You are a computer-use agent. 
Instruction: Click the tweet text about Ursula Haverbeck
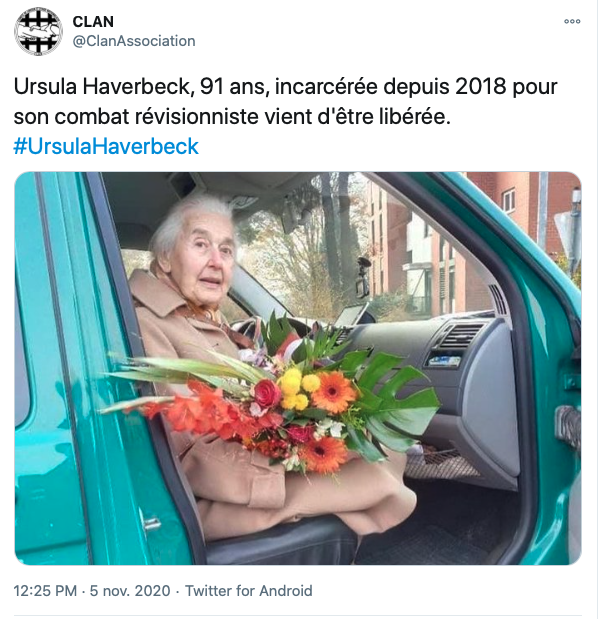click(285, 101)
